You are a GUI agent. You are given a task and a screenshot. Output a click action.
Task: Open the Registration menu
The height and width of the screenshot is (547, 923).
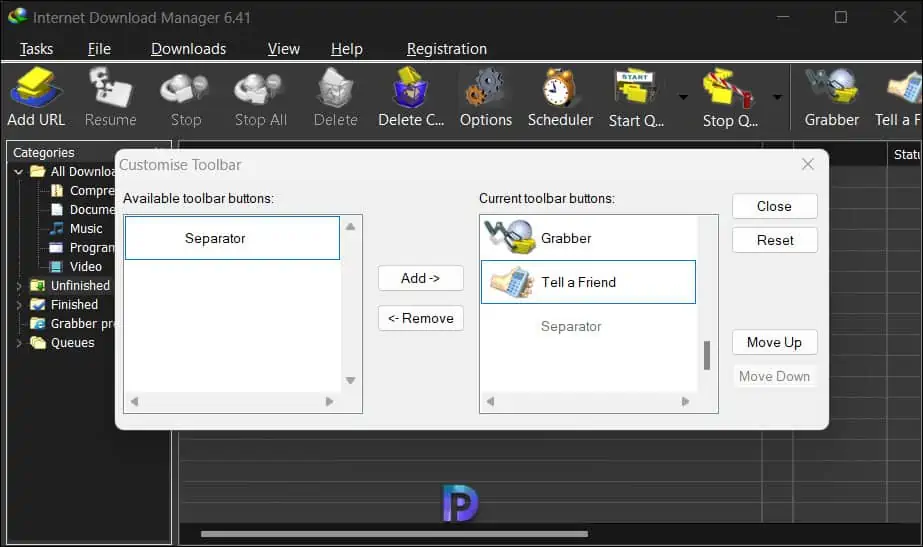coord(447,49)
